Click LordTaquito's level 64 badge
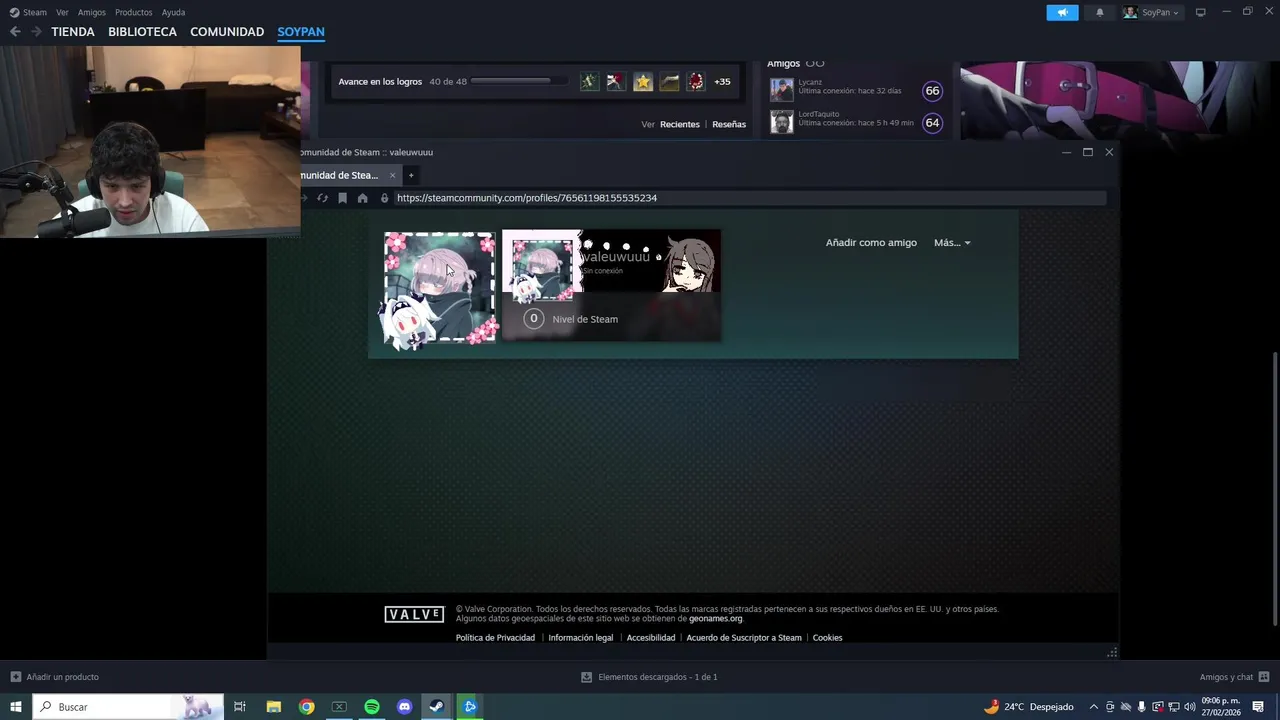The height and width of the screenshot is (720, 1280). 932,122
